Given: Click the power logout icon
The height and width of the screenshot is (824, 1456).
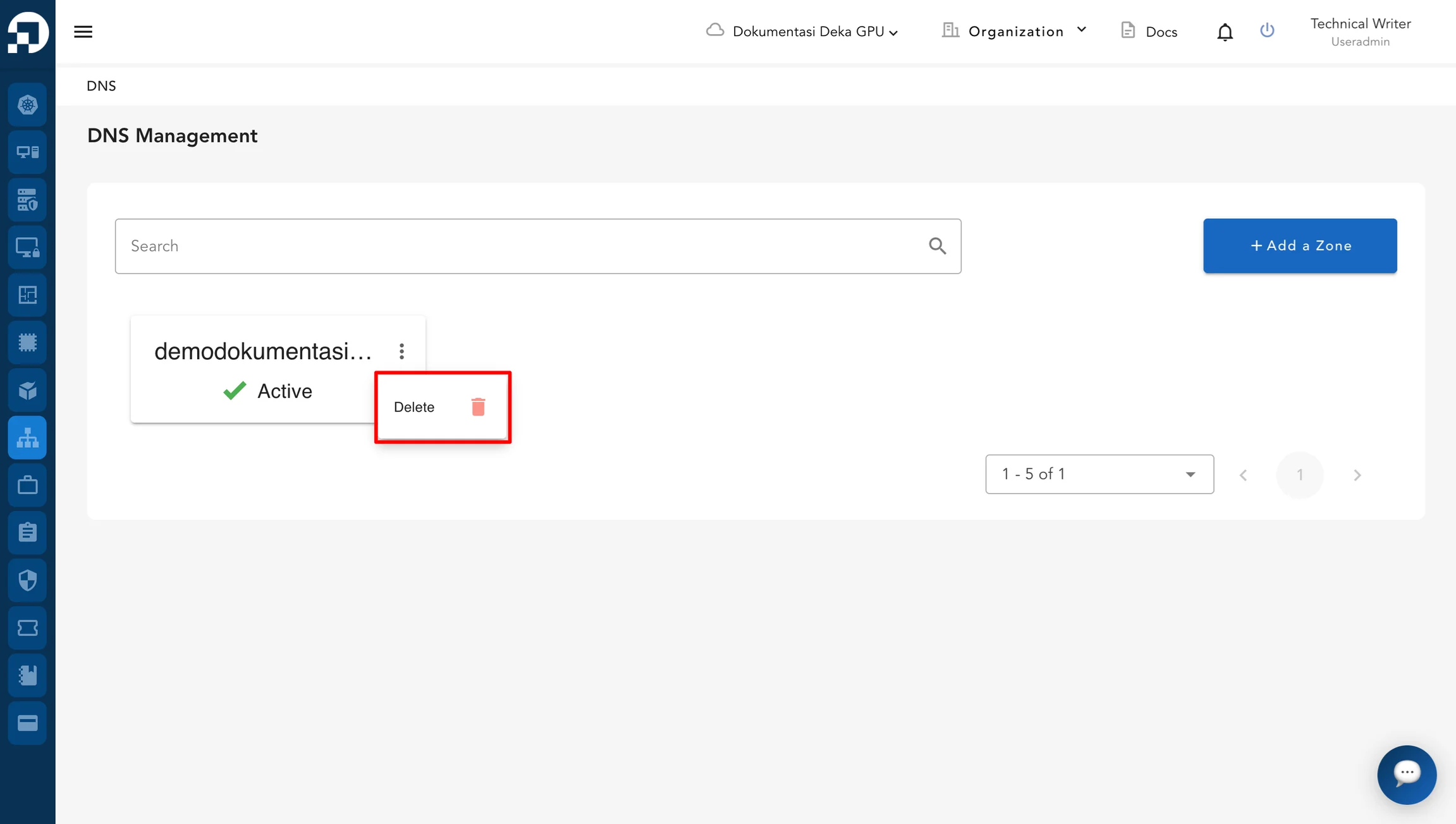Looking at the screenshot, I should (x=1267, y=30).
